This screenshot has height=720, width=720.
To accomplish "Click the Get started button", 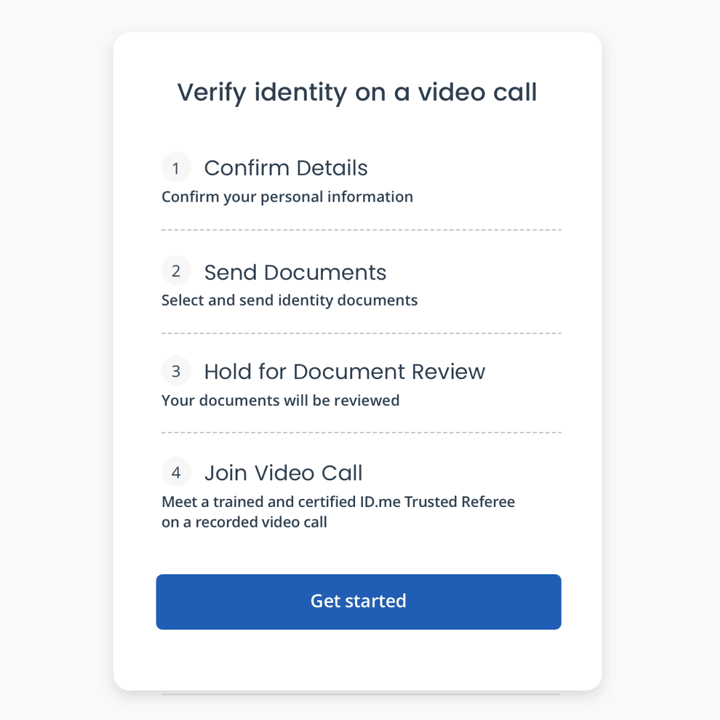I will [x=358, y=602].
